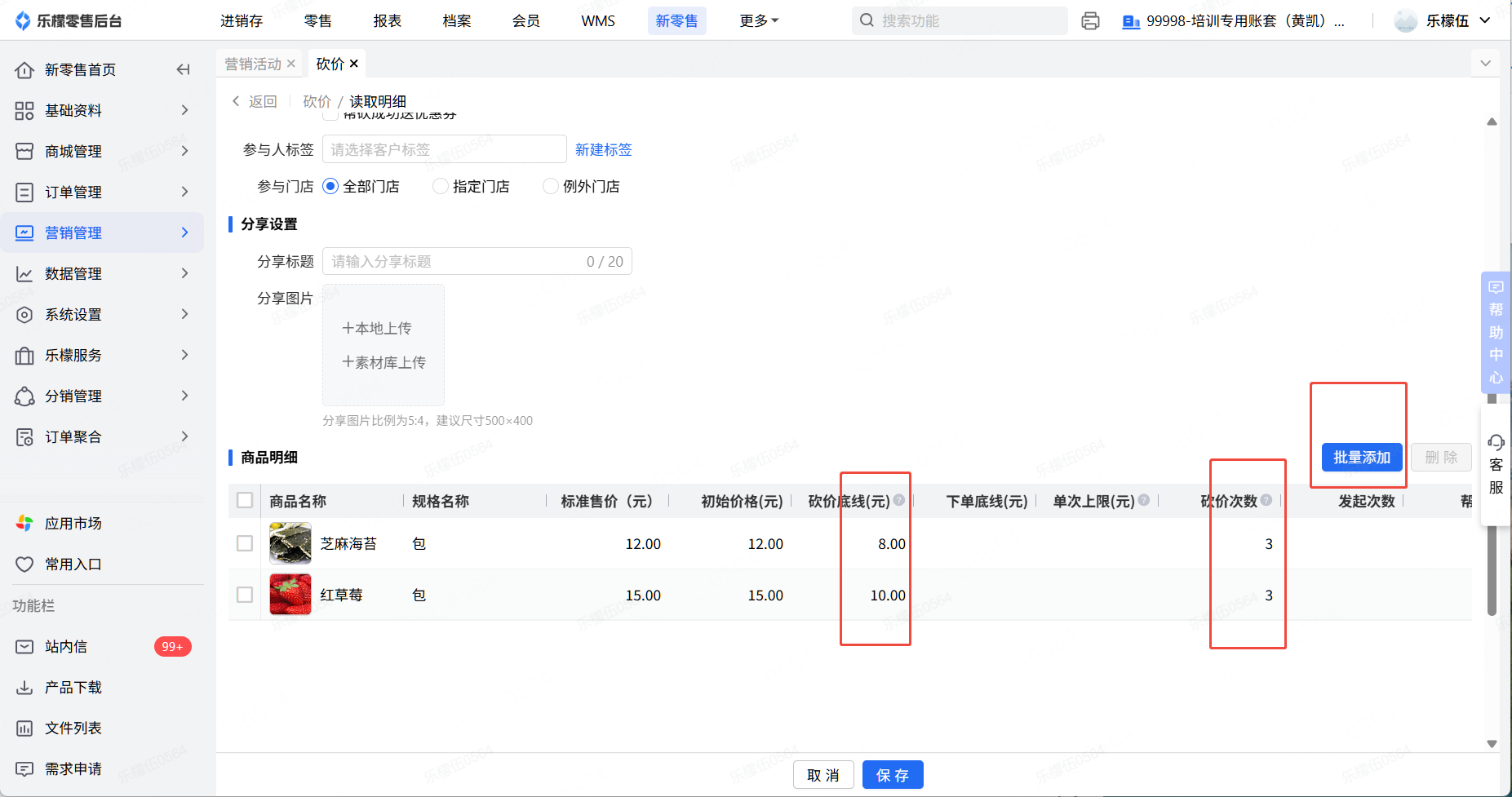Open the 帮助中心 side panel
The image size is (1512, 797).
(1496, 332)
